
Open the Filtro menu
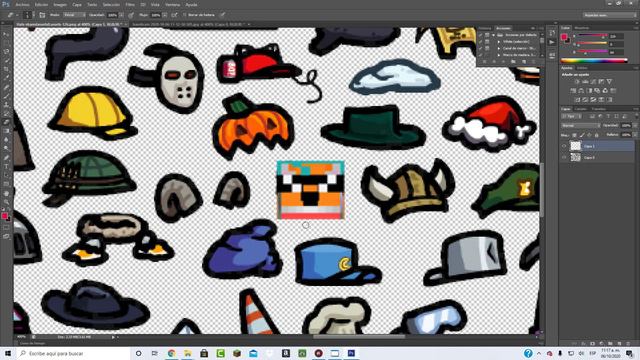[130, 5]
